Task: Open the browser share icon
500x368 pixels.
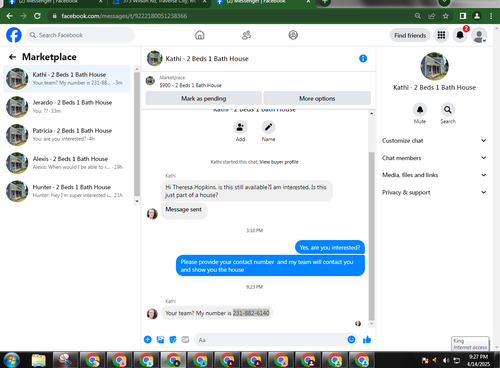Action: point(432,16)
